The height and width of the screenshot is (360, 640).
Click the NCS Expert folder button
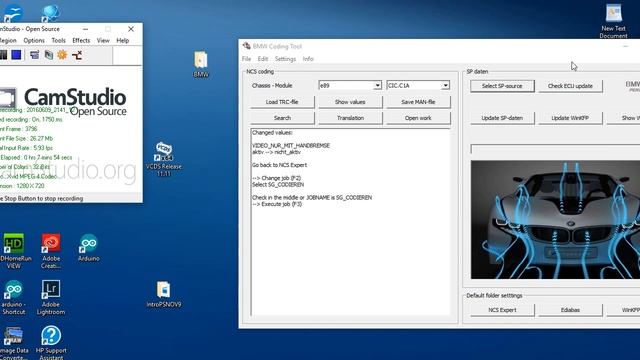tap(502, 310)
